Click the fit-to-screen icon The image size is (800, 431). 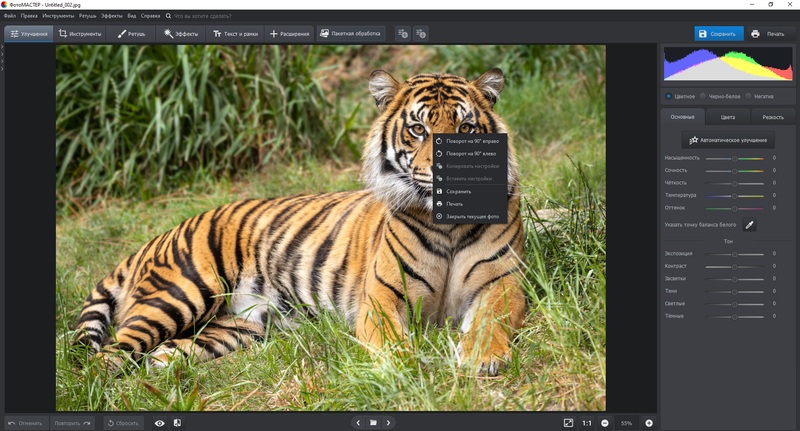tap(568, 423)
